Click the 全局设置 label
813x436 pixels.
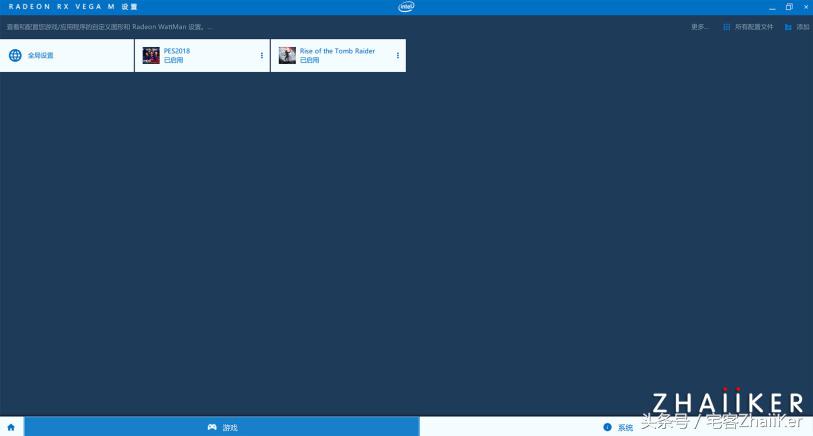(x=40, y=55)
